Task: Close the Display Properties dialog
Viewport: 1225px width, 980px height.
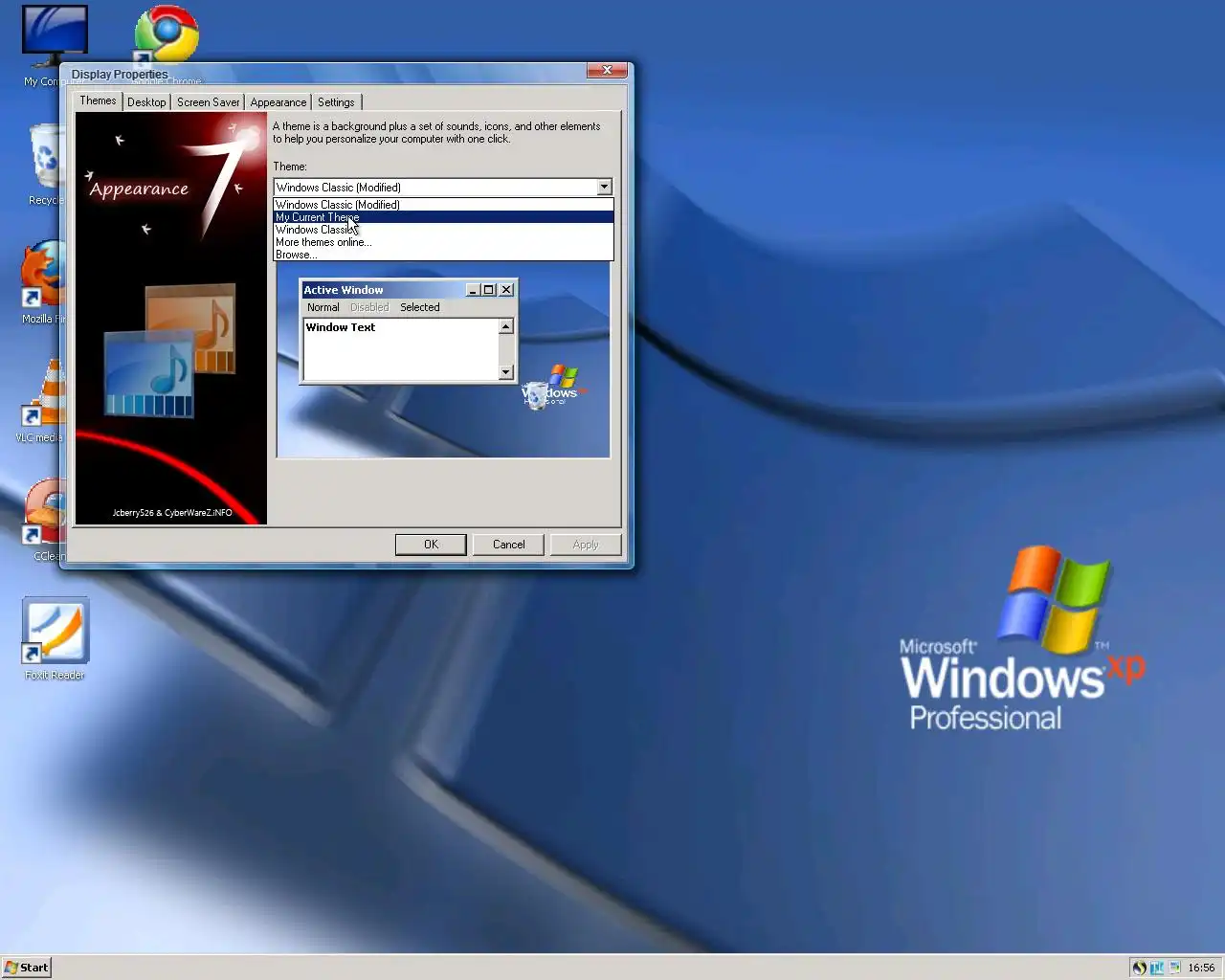Action: tap(607, 71)
